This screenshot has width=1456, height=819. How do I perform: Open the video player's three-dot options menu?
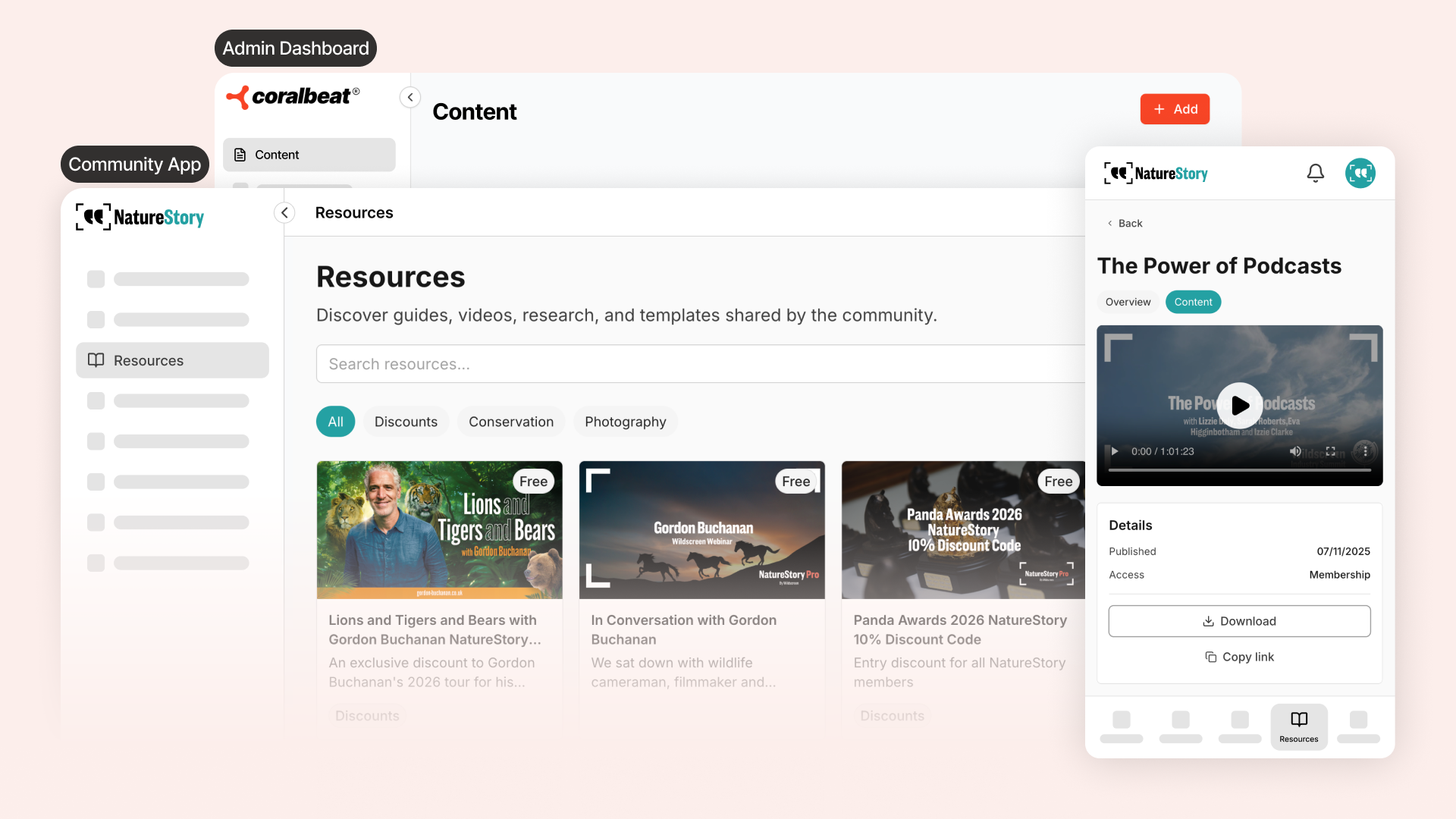click(x=1365, y=451)
